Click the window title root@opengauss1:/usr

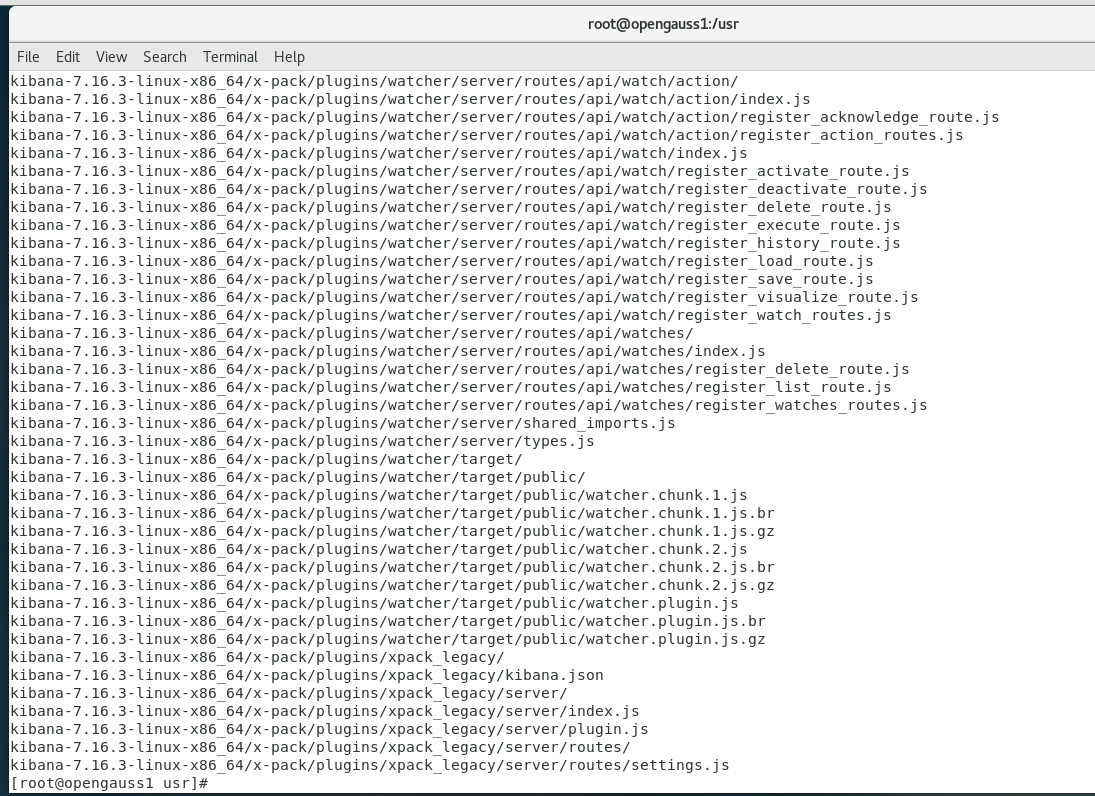663,24
